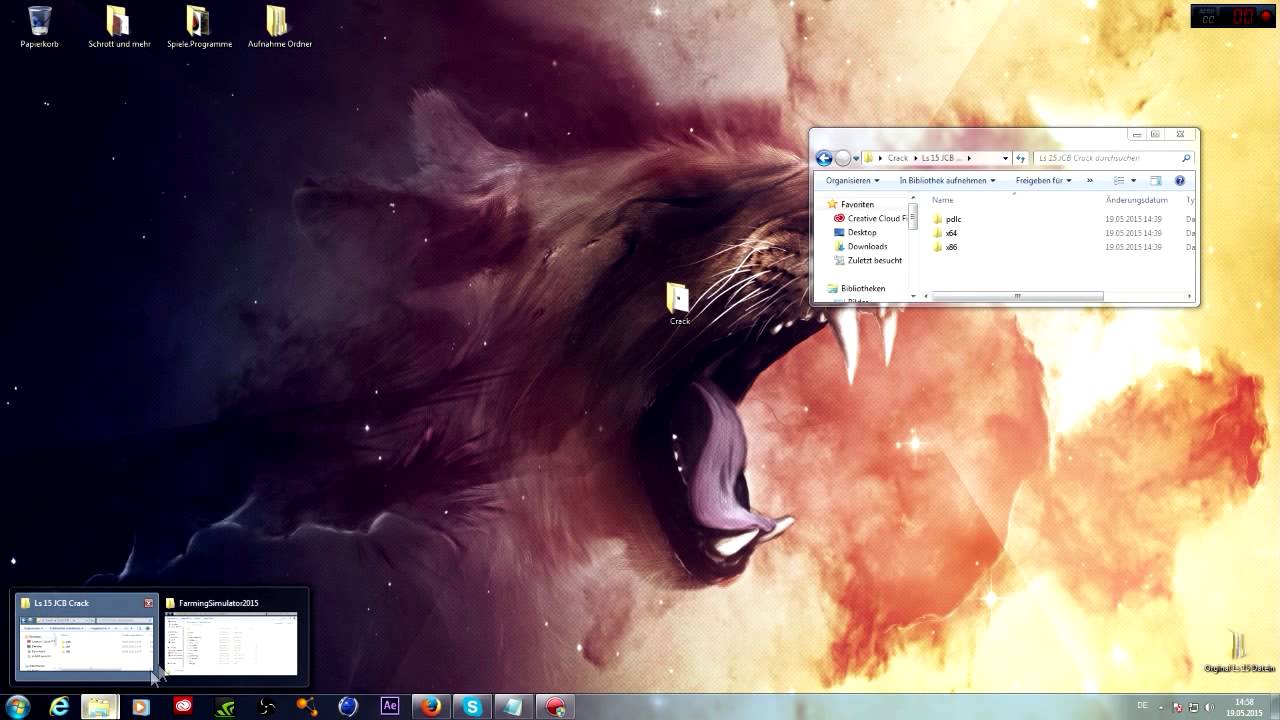Open the Spiele.Programme desktop folder
Screen dimensions: 1280x720
click(x=199, y=27)
